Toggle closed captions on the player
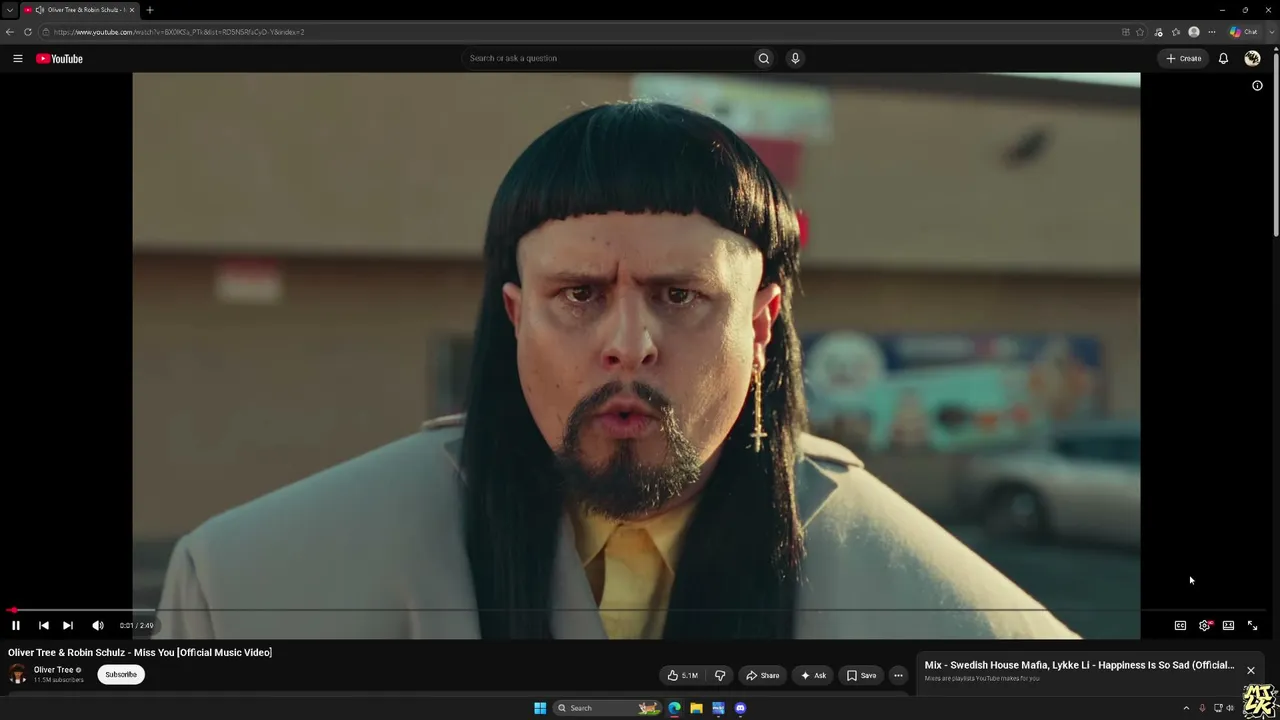The width and height of the screenshot is (1280, 720). 1180,625
